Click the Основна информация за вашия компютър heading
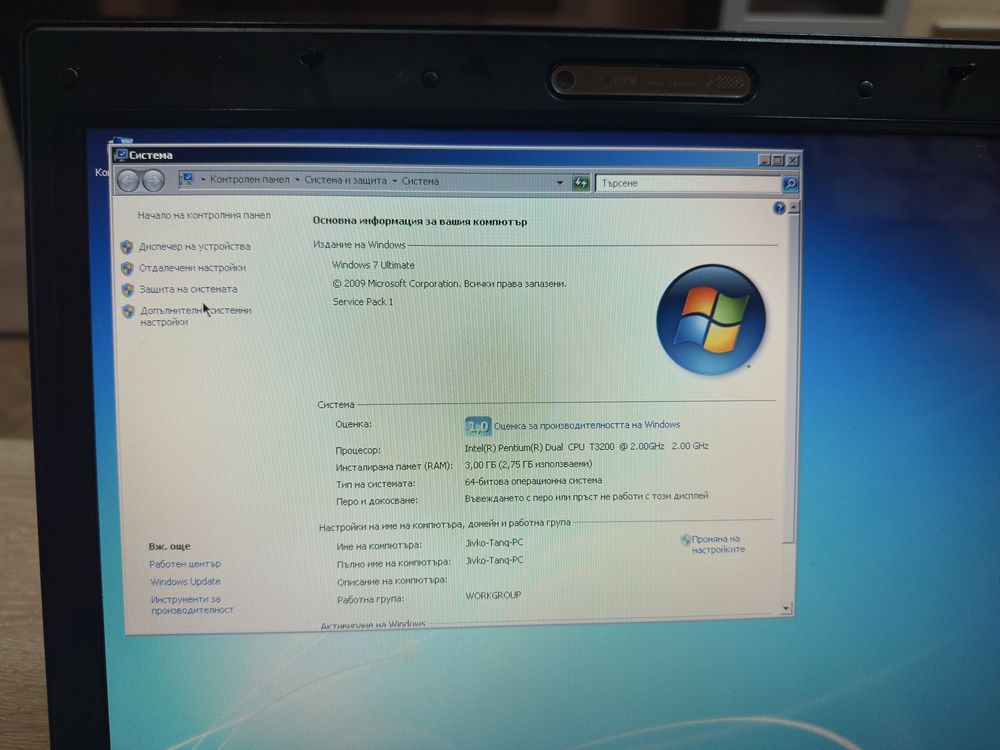This screenshot has height=750, width=1000. [420, 222]
